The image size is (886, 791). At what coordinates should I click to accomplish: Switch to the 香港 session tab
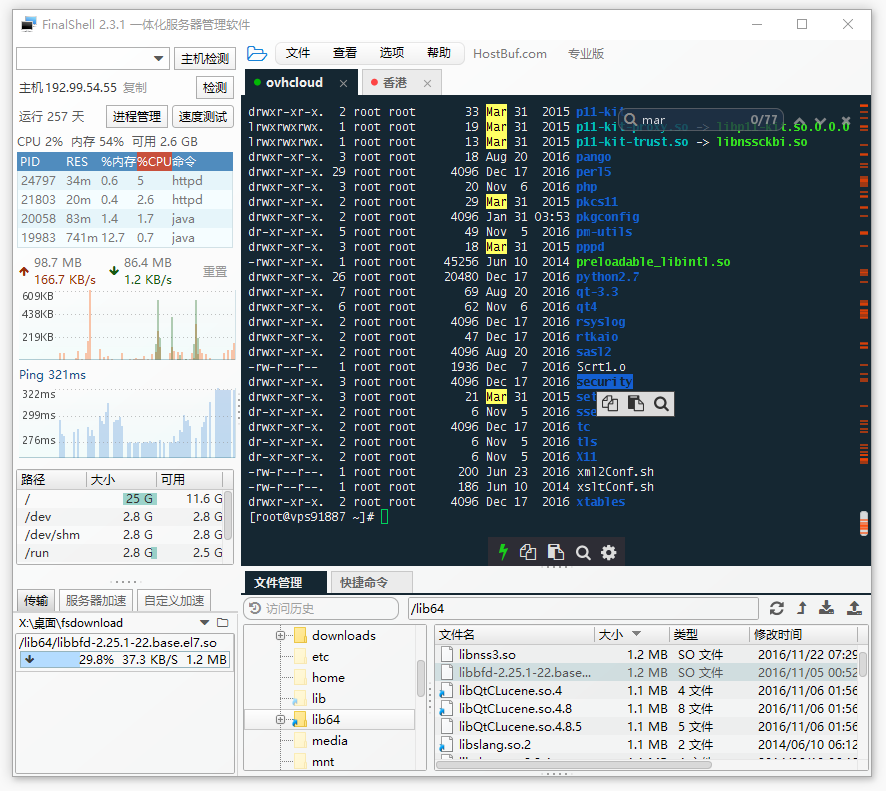(x=394, y=83)
